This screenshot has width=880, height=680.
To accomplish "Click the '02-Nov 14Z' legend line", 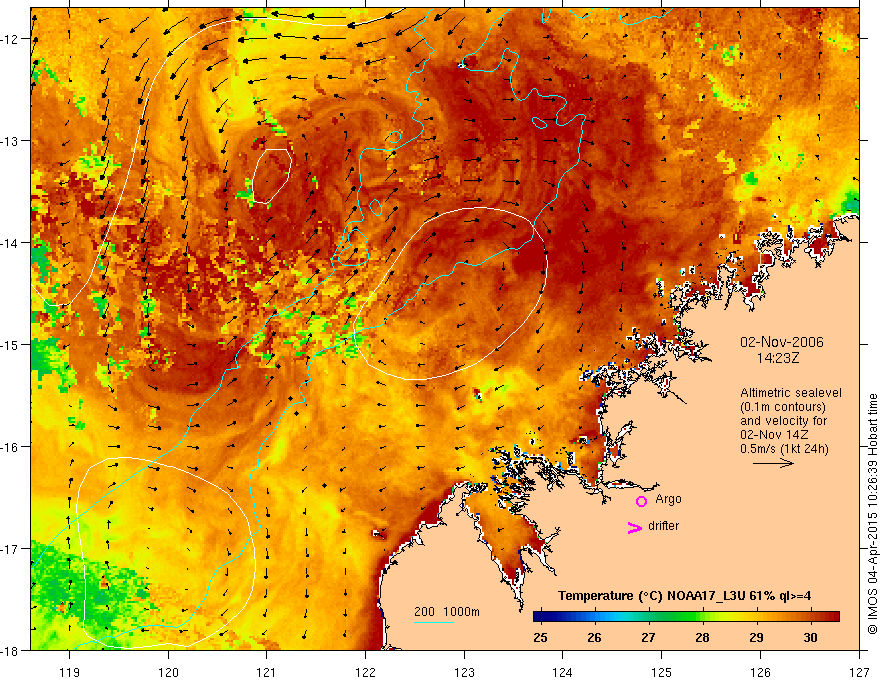I will [x=771, y=435].
